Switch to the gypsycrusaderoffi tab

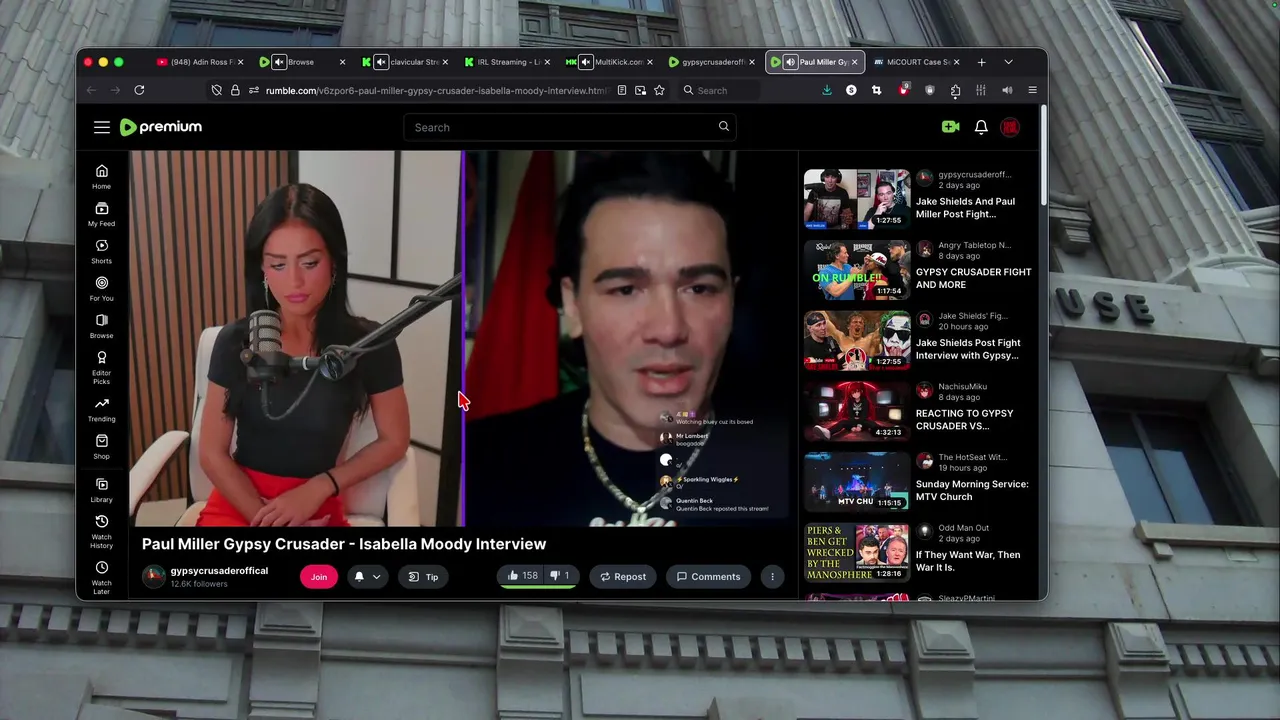tap(713, 62)
